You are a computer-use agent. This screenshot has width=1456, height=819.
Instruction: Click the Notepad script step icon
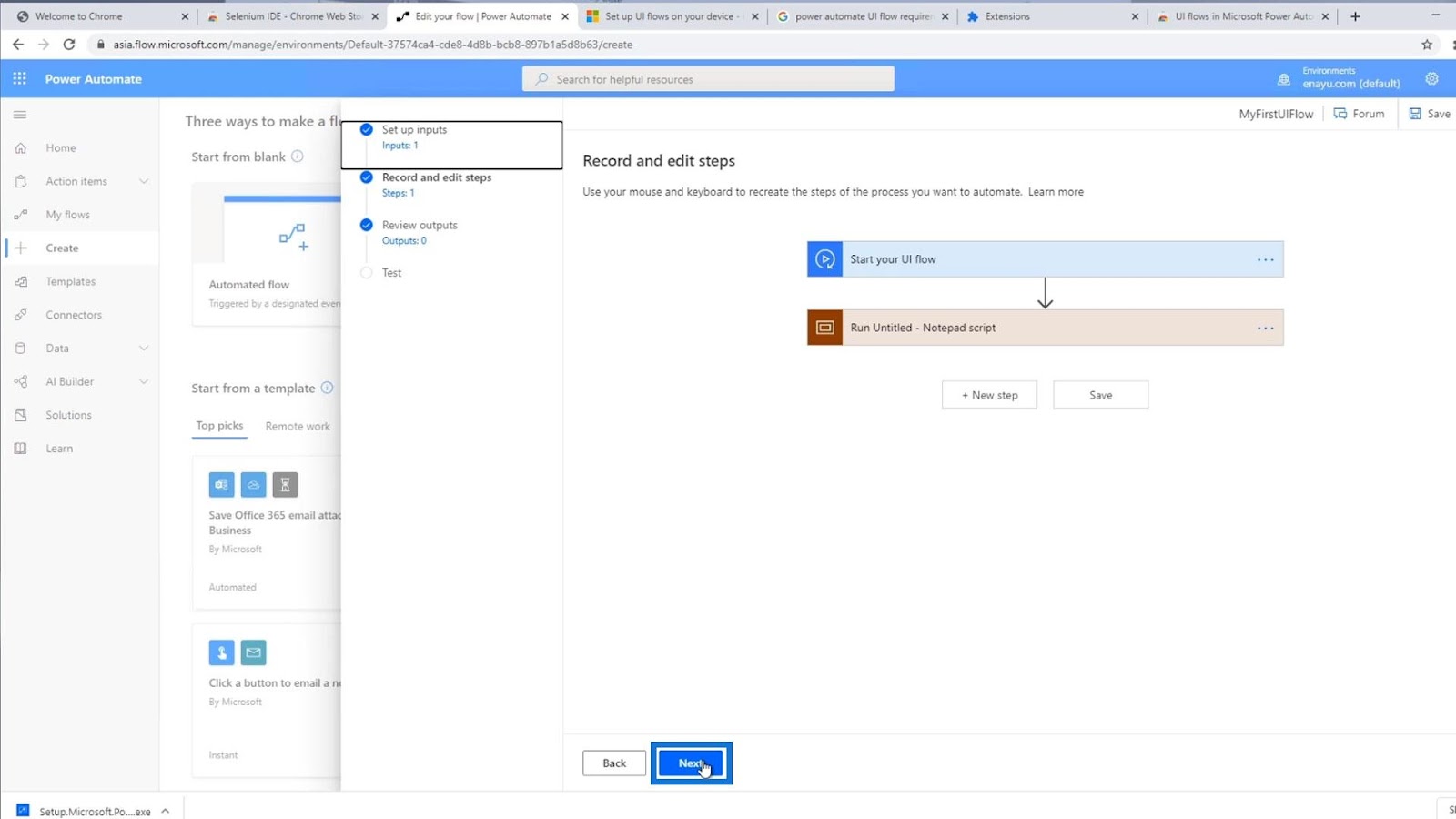[824, 328]
